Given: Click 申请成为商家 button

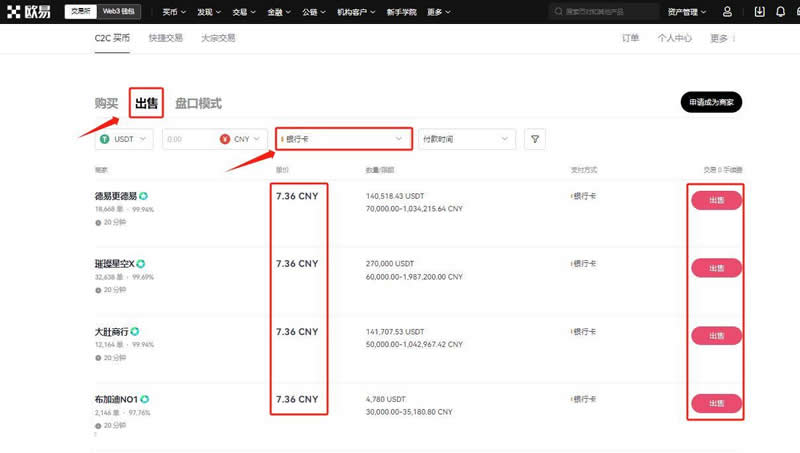Looking at the screenshot, I should tap(711, 103).
